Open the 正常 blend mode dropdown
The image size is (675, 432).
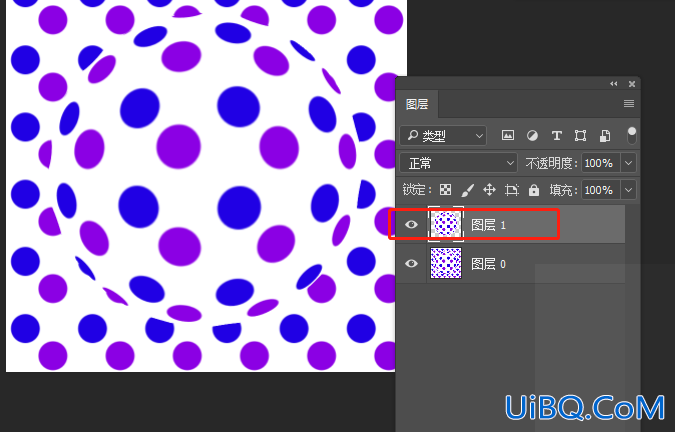(x=458, y=163)
